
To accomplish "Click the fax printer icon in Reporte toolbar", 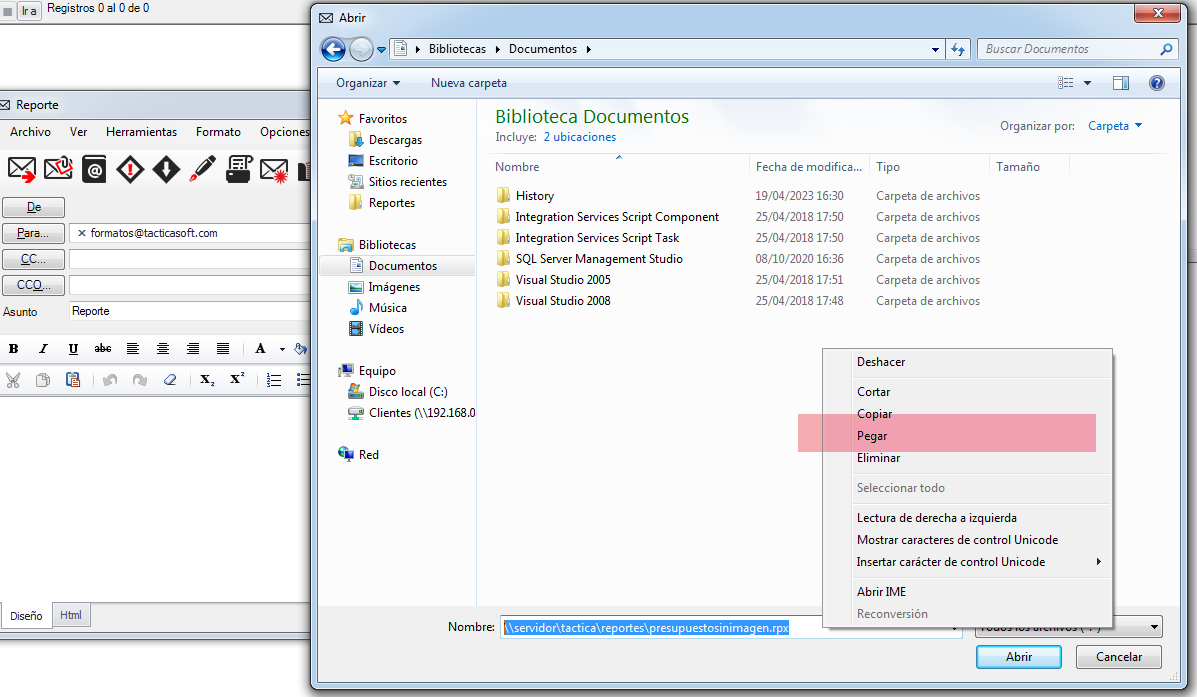I will (239, 169).
